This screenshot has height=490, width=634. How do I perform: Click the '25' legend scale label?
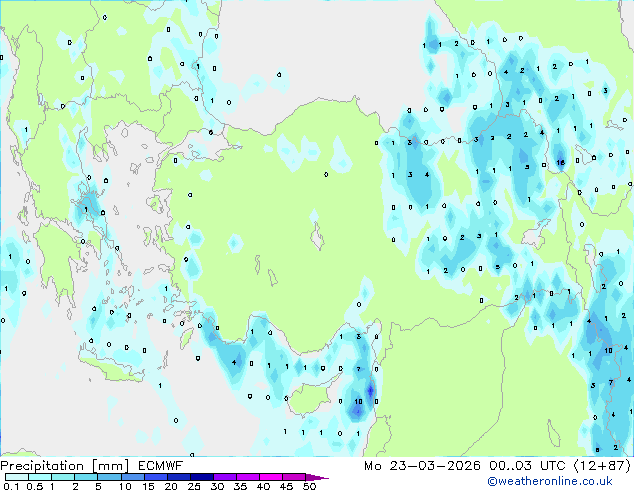point(194,486)
